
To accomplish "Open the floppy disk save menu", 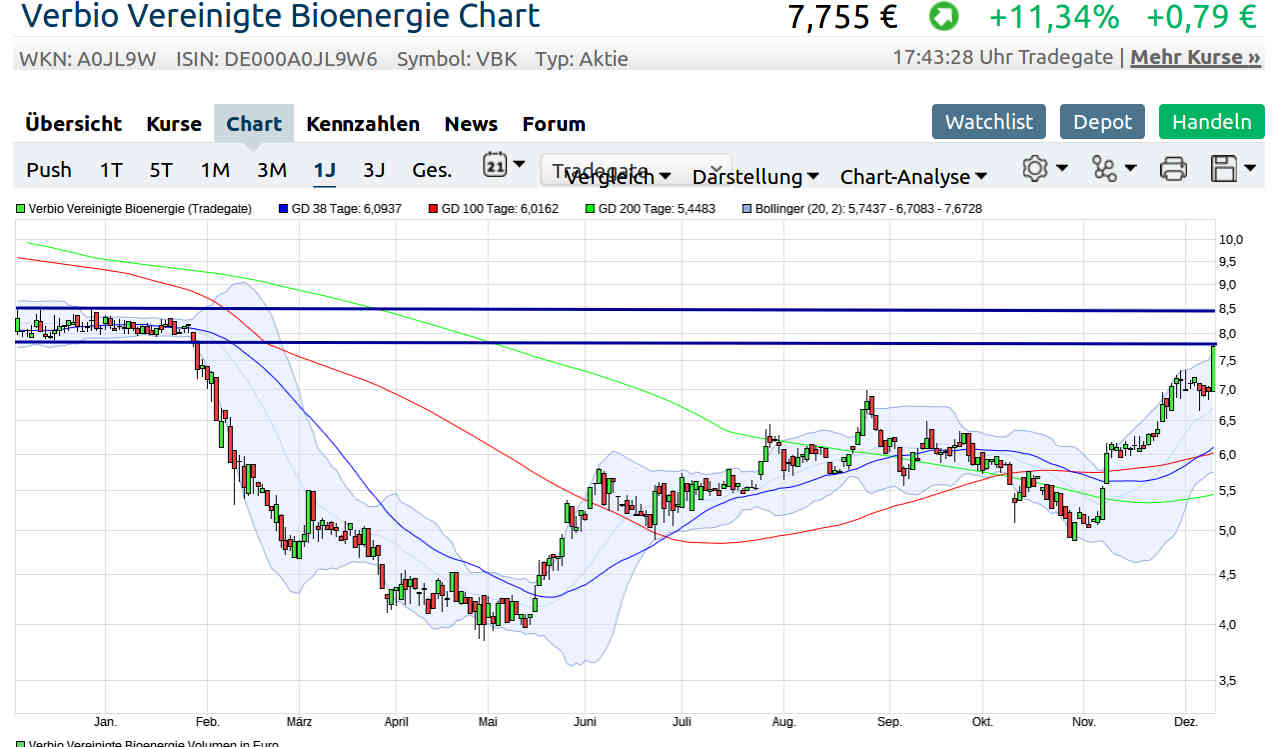I will click(x=1233, y=168).
